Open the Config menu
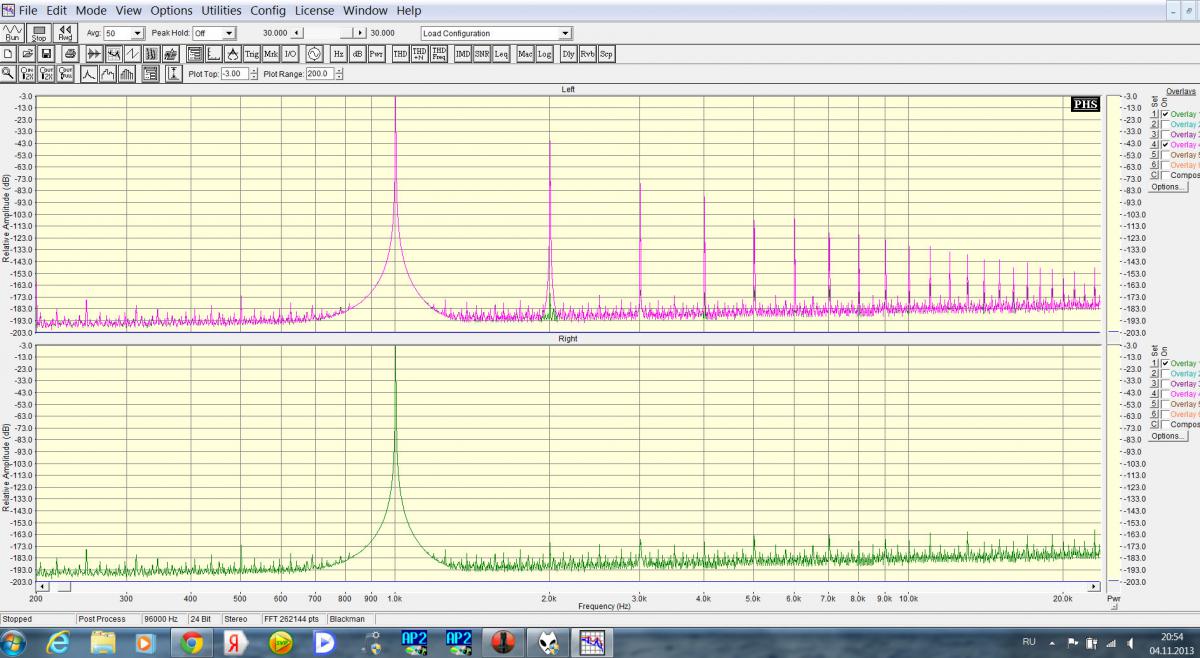Image resolution: width=1200 pixels, height=658 pixels. (268, 10)
